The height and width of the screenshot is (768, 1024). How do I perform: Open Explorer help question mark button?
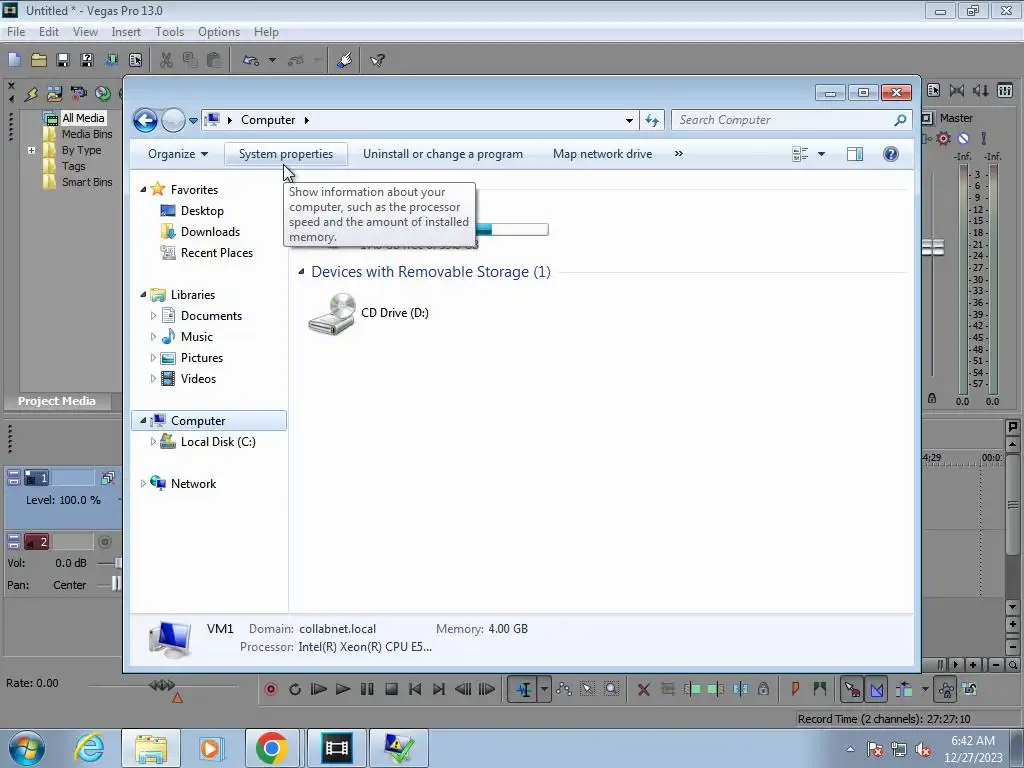click(x=890, y=154)
